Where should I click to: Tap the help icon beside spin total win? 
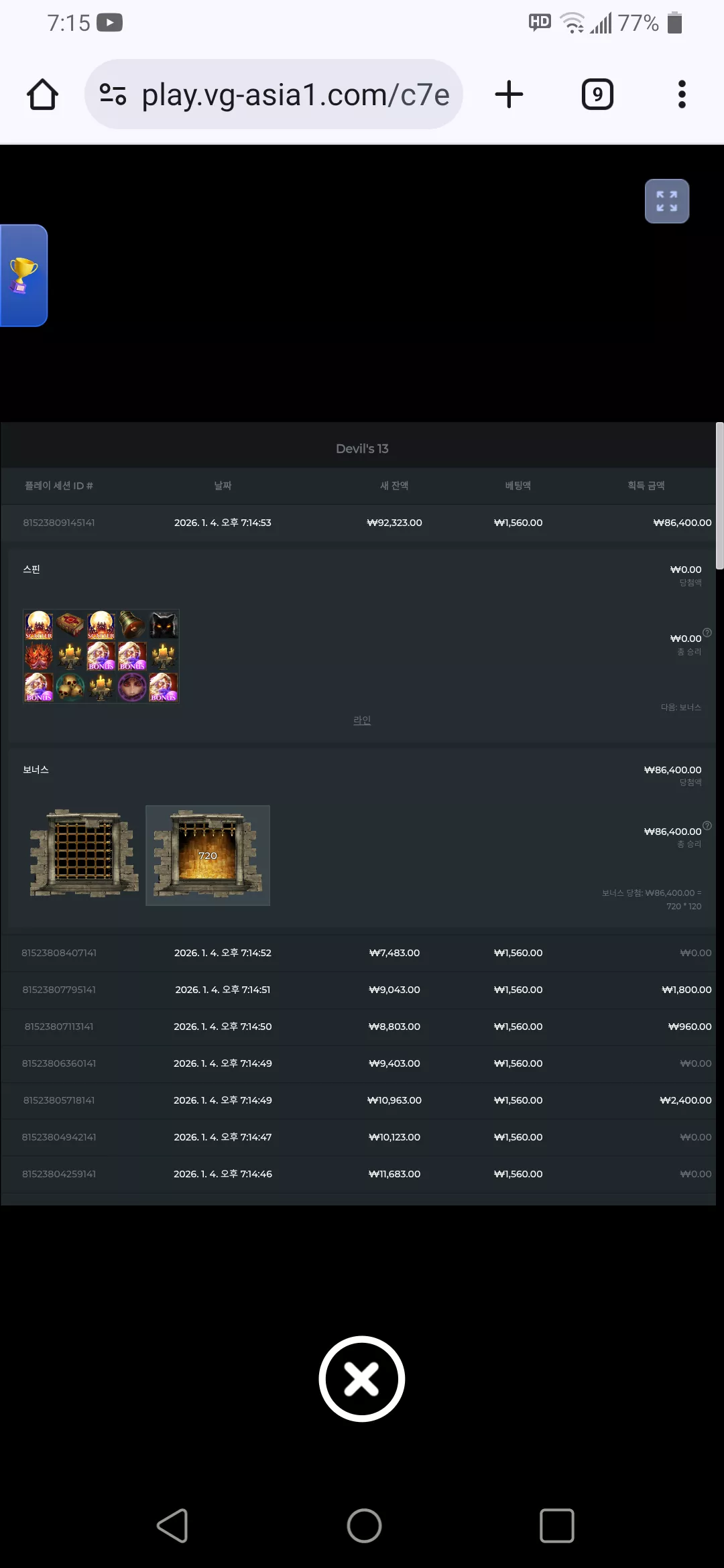click(707, 633)
